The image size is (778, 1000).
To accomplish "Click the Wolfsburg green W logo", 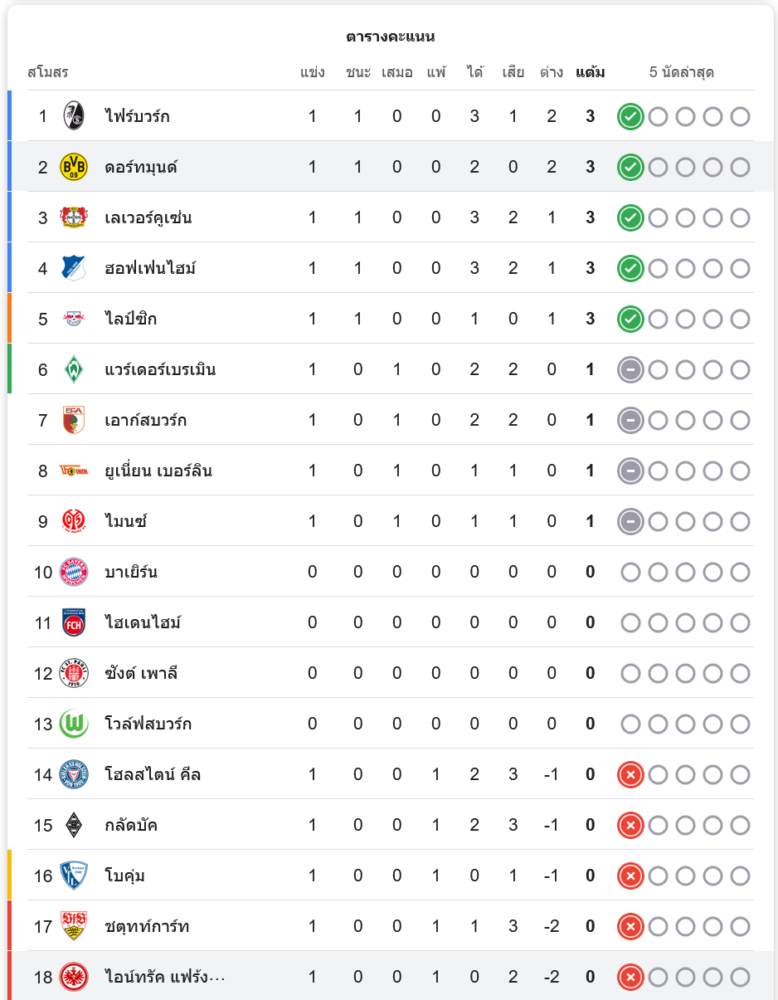I will [74, 724].
